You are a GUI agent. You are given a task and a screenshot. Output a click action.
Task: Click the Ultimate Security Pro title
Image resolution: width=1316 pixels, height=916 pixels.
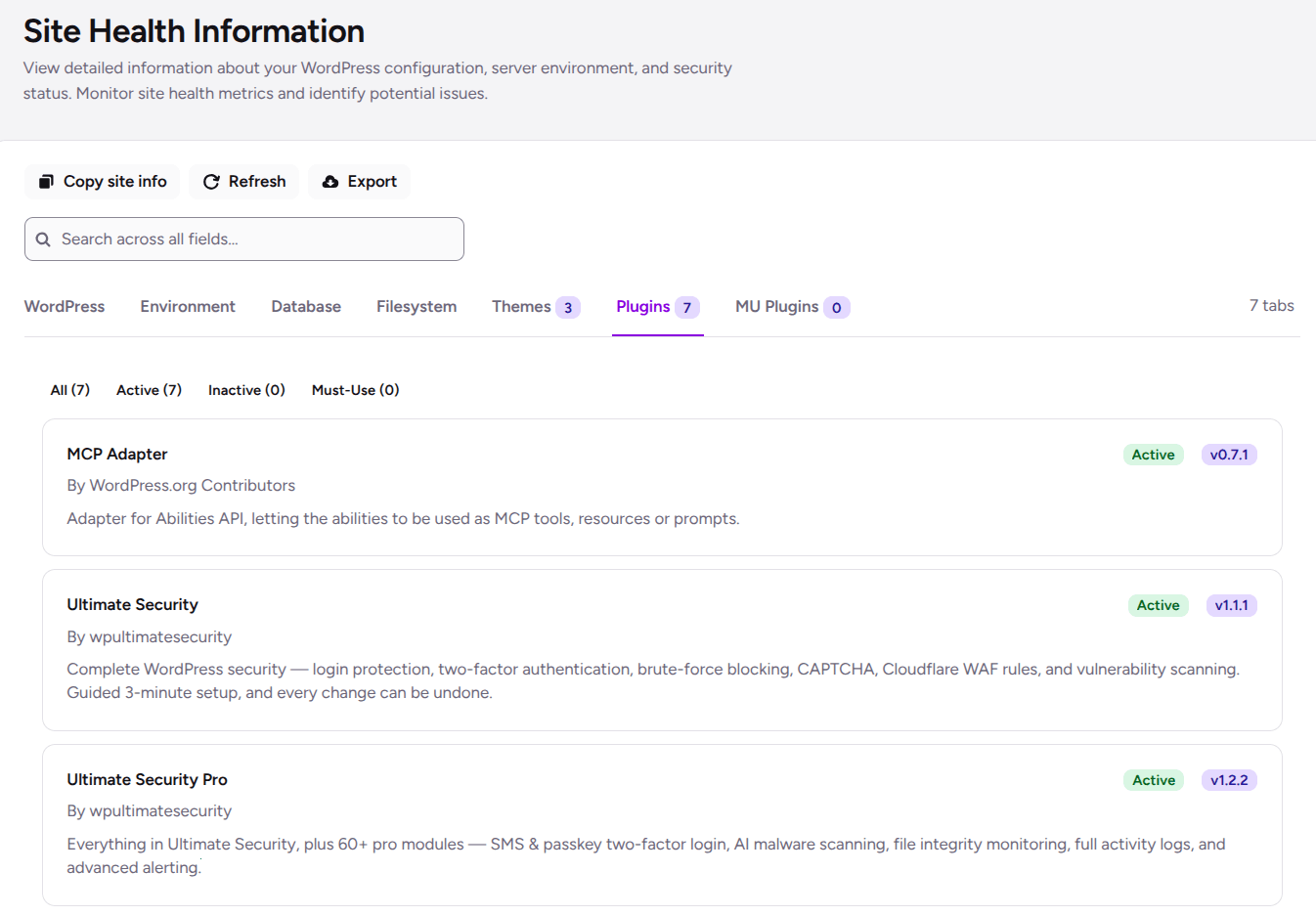148,780
